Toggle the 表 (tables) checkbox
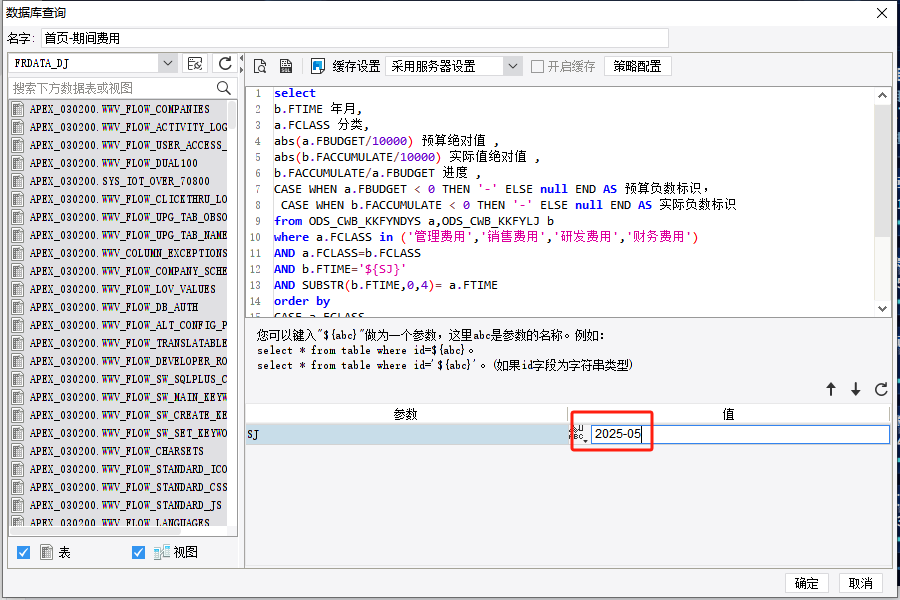The image size is (900, 600). [24, 552]
